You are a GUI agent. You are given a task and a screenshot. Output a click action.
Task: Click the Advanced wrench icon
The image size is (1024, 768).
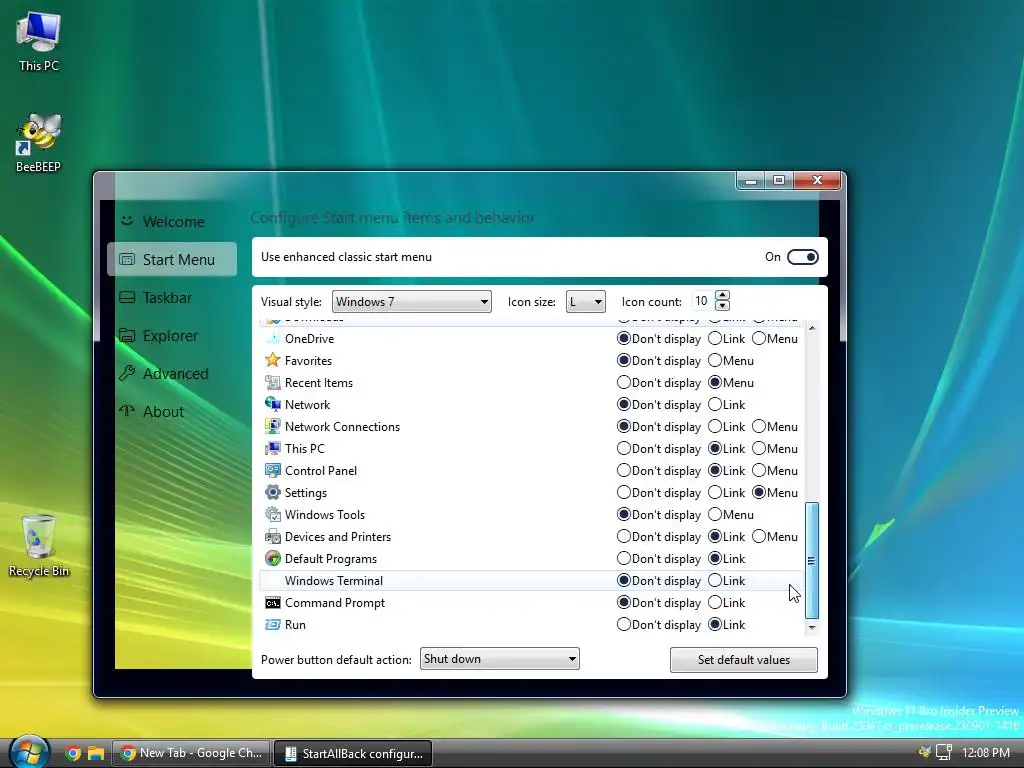click(127, 373)
